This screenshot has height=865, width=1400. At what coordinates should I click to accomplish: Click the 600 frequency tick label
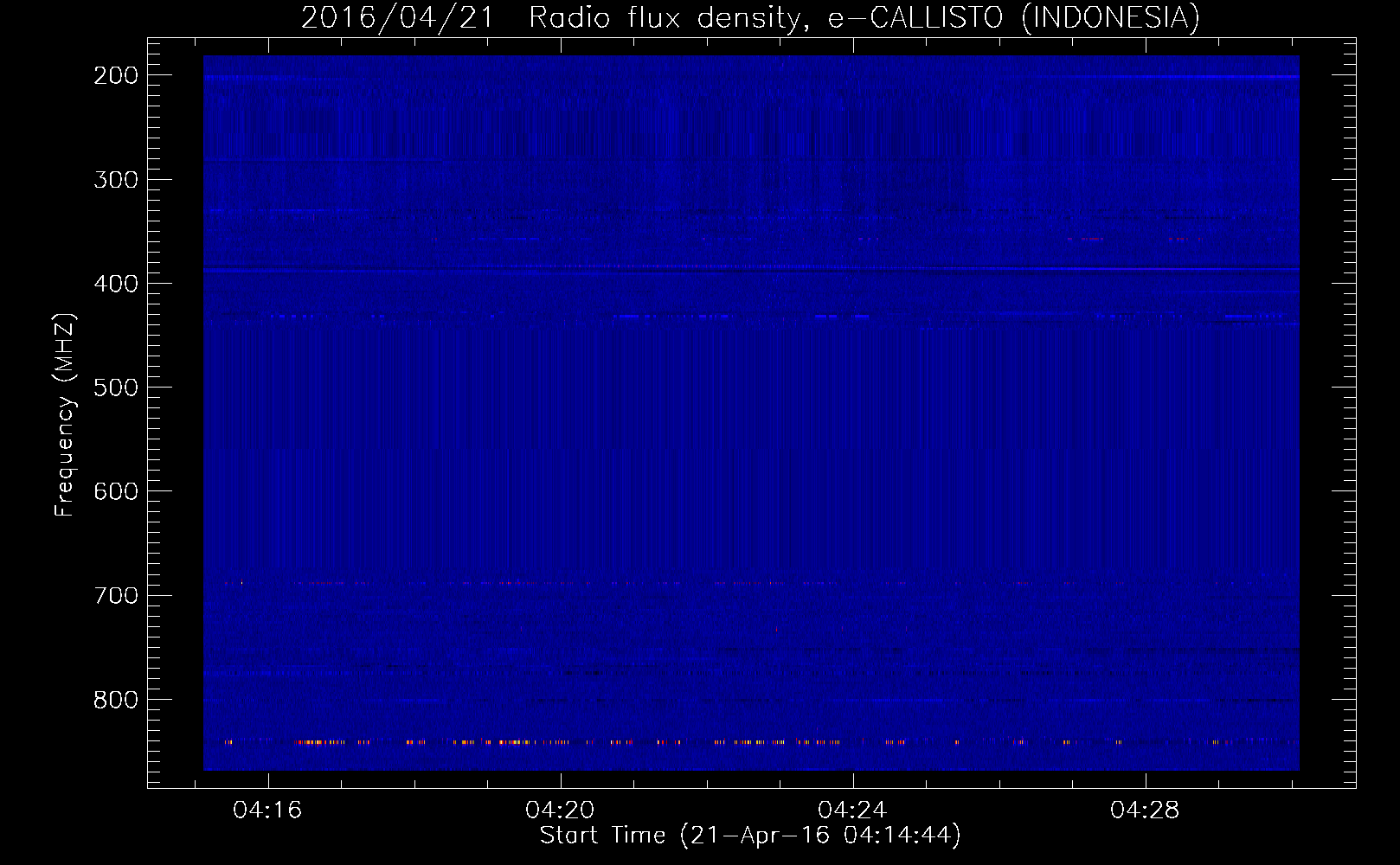116,491
